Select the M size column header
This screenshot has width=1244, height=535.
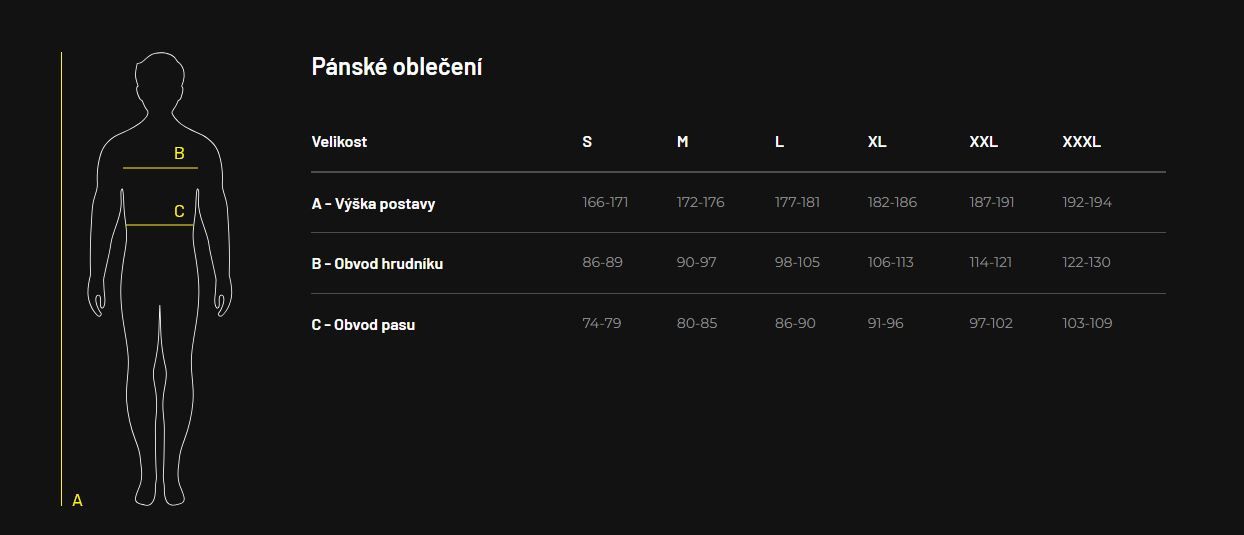[x=682, y=142]
